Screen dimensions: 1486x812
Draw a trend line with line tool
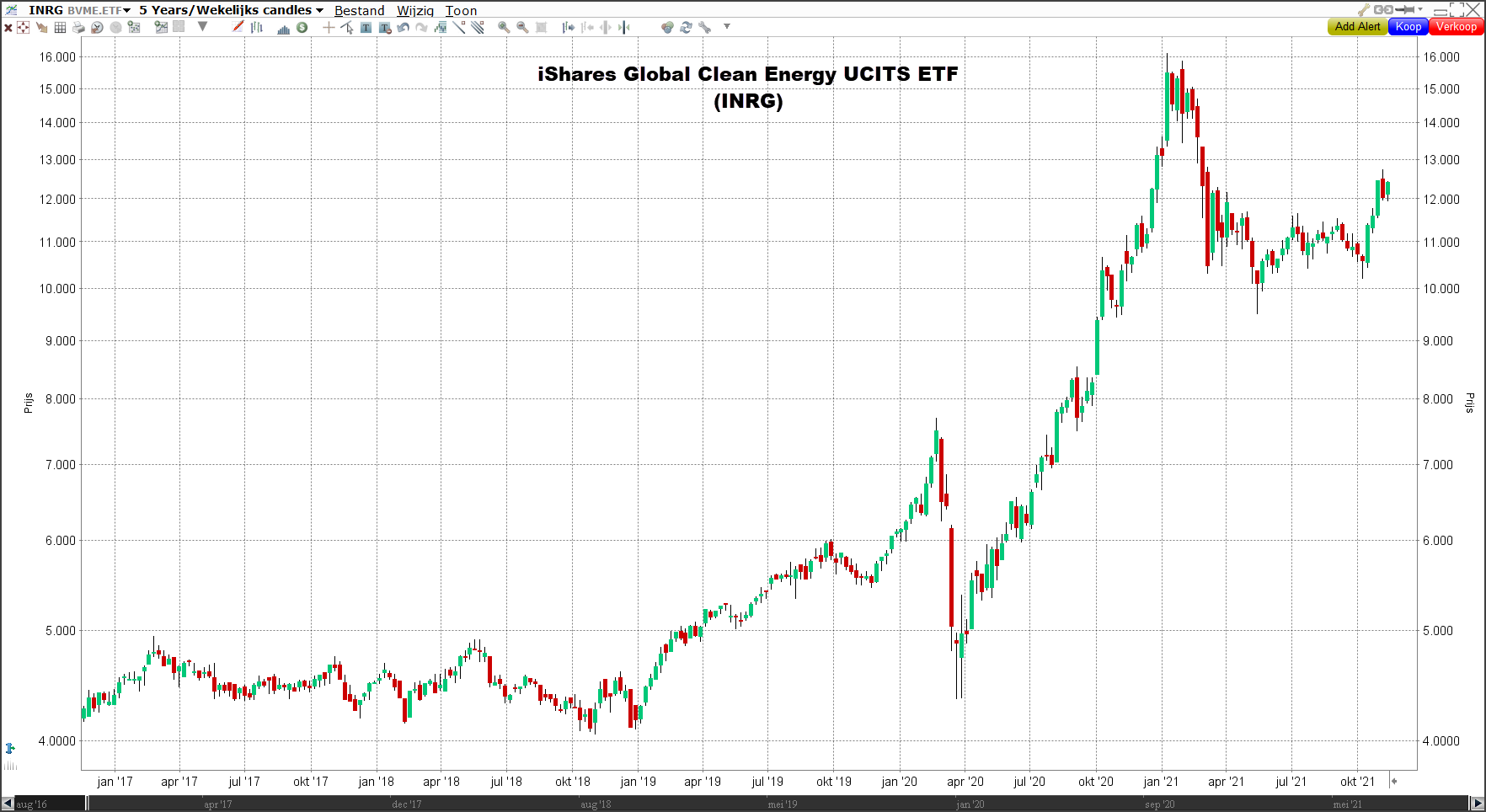click(x=459, y=28)
